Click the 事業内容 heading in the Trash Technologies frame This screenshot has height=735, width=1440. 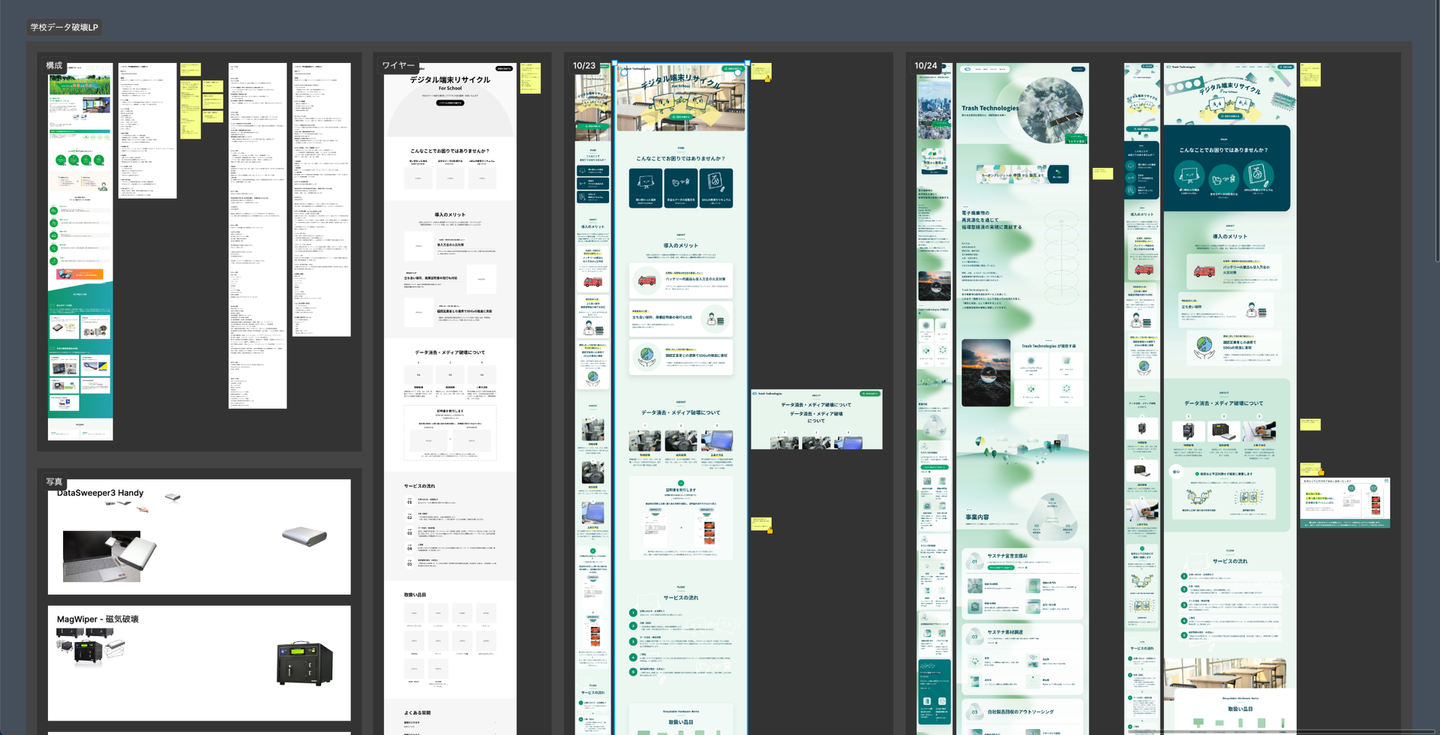(977, 518)
